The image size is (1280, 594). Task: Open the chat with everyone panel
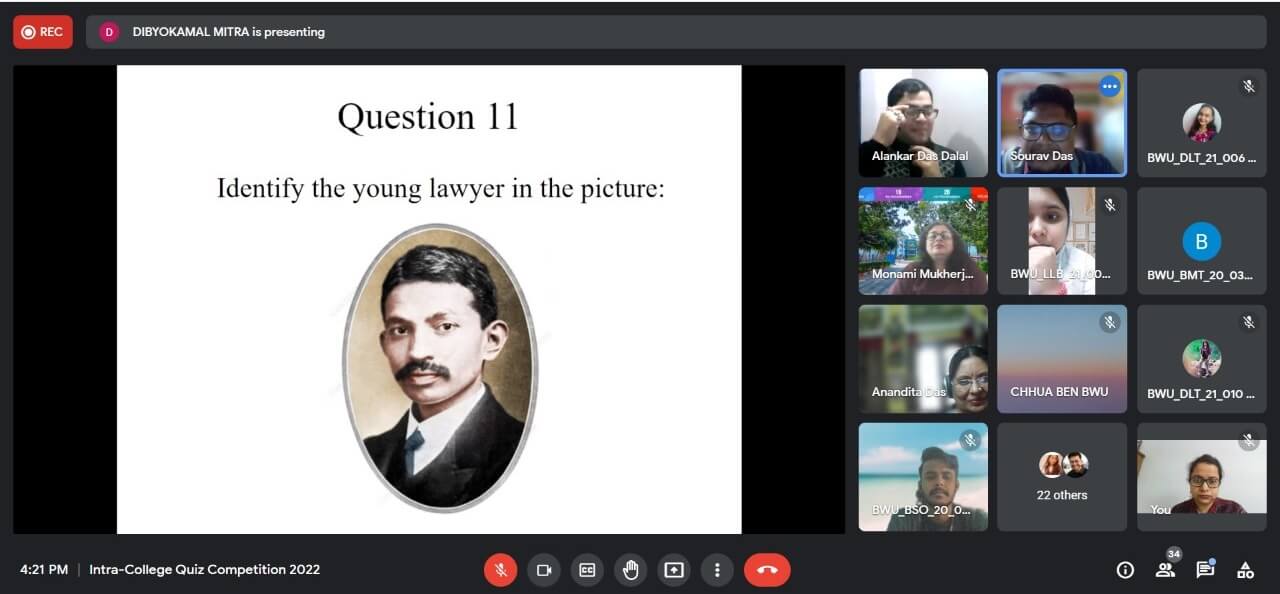(x=1205, y=570)
